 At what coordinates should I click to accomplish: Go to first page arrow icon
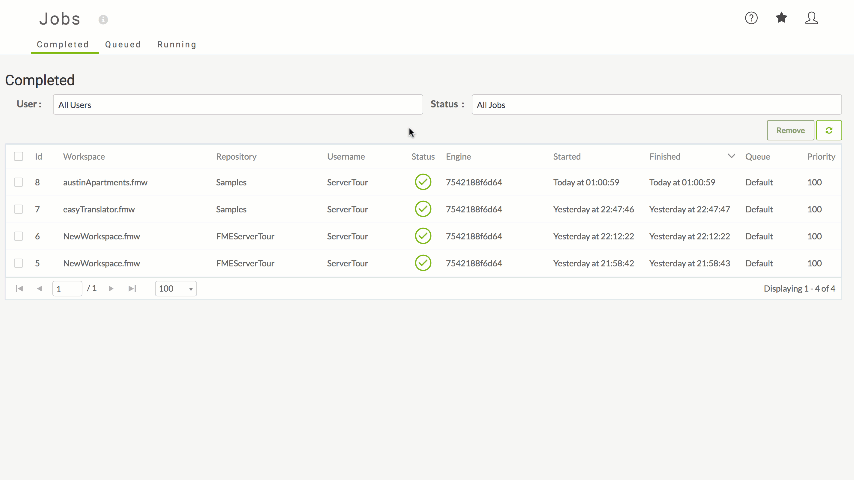[x=20, y=289]
